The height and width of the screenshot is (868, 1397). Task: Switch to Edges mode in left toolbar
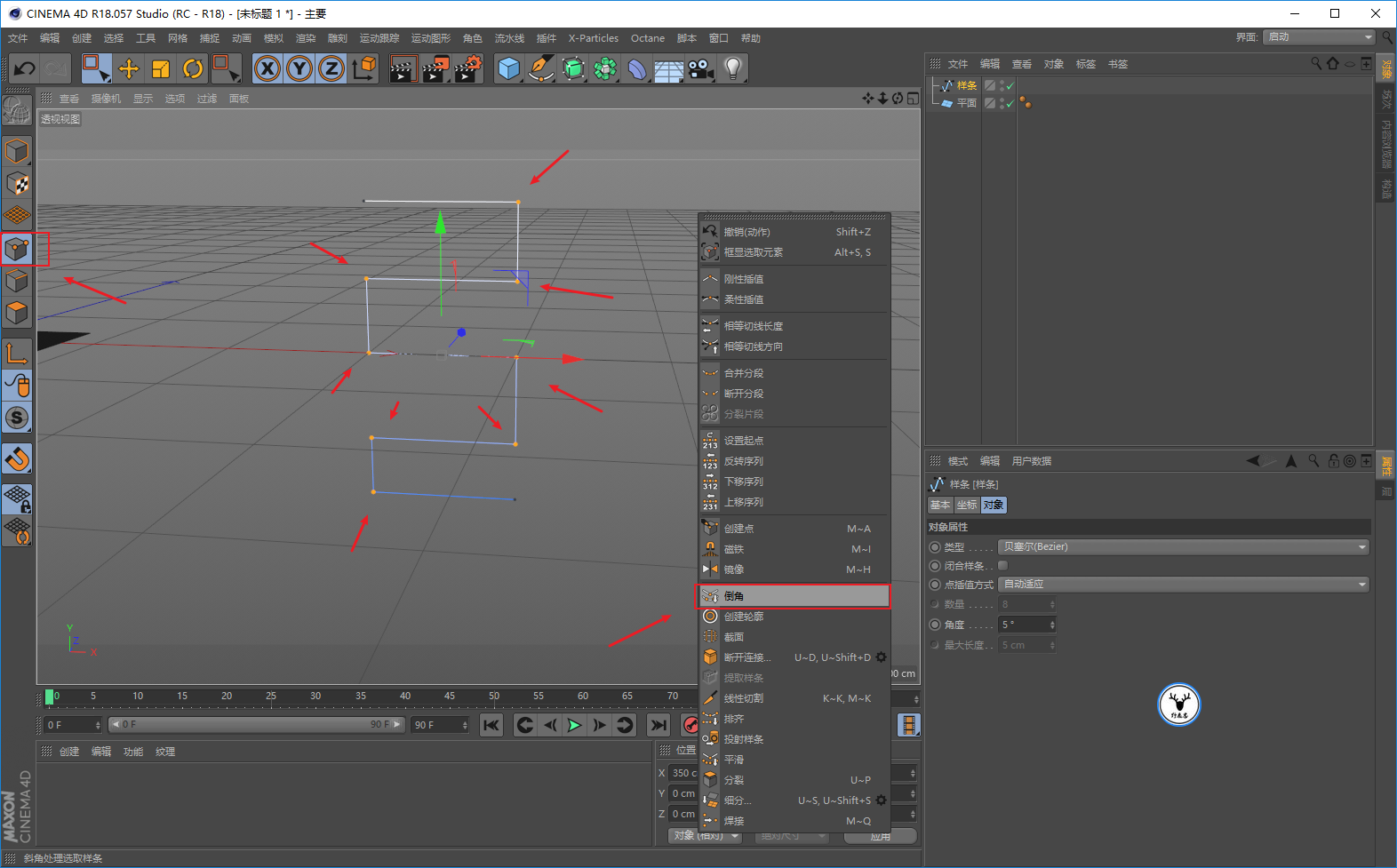tap(17, 281)
